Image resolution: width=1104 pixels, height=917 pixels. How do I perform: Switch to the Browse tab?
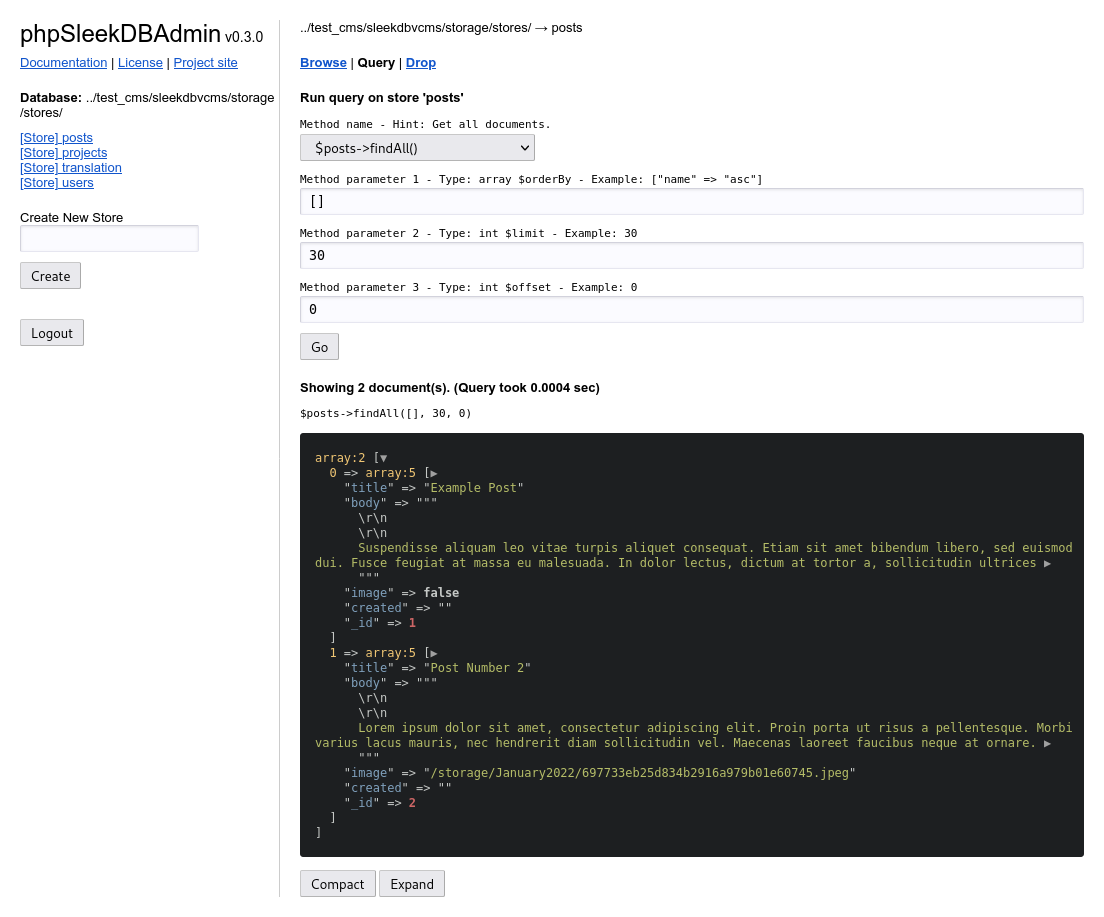pyautogui.click(x=323, y=63)
